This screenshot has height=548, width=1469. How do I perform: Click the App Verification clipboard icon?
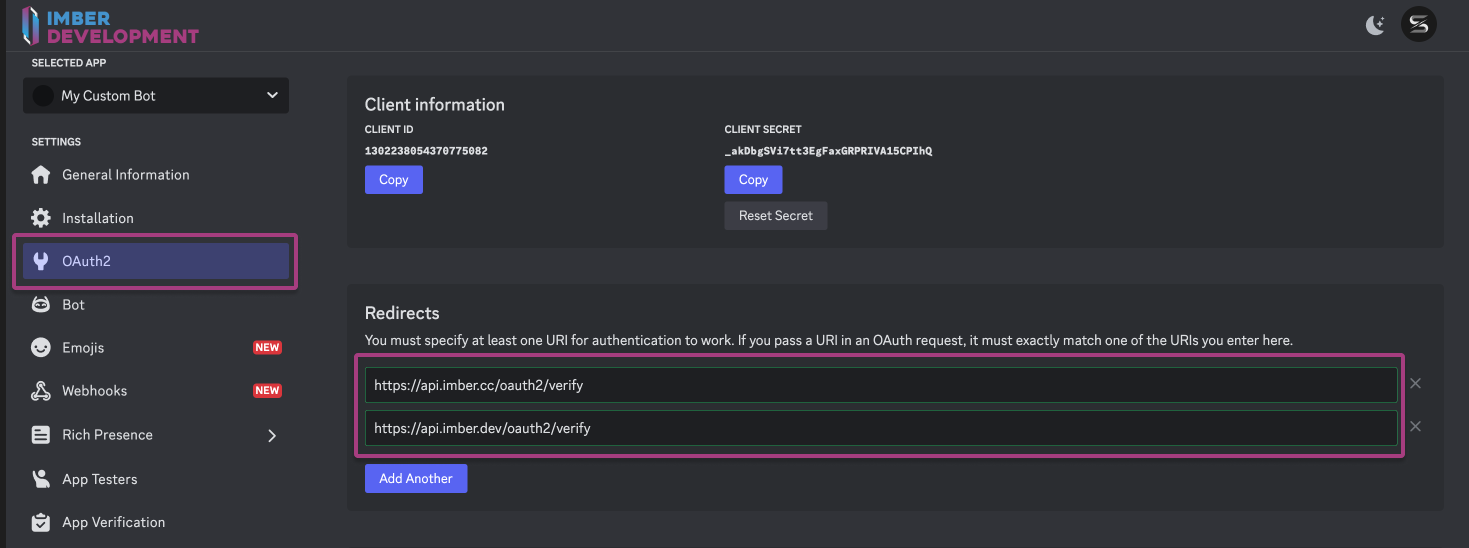[41, 522]
